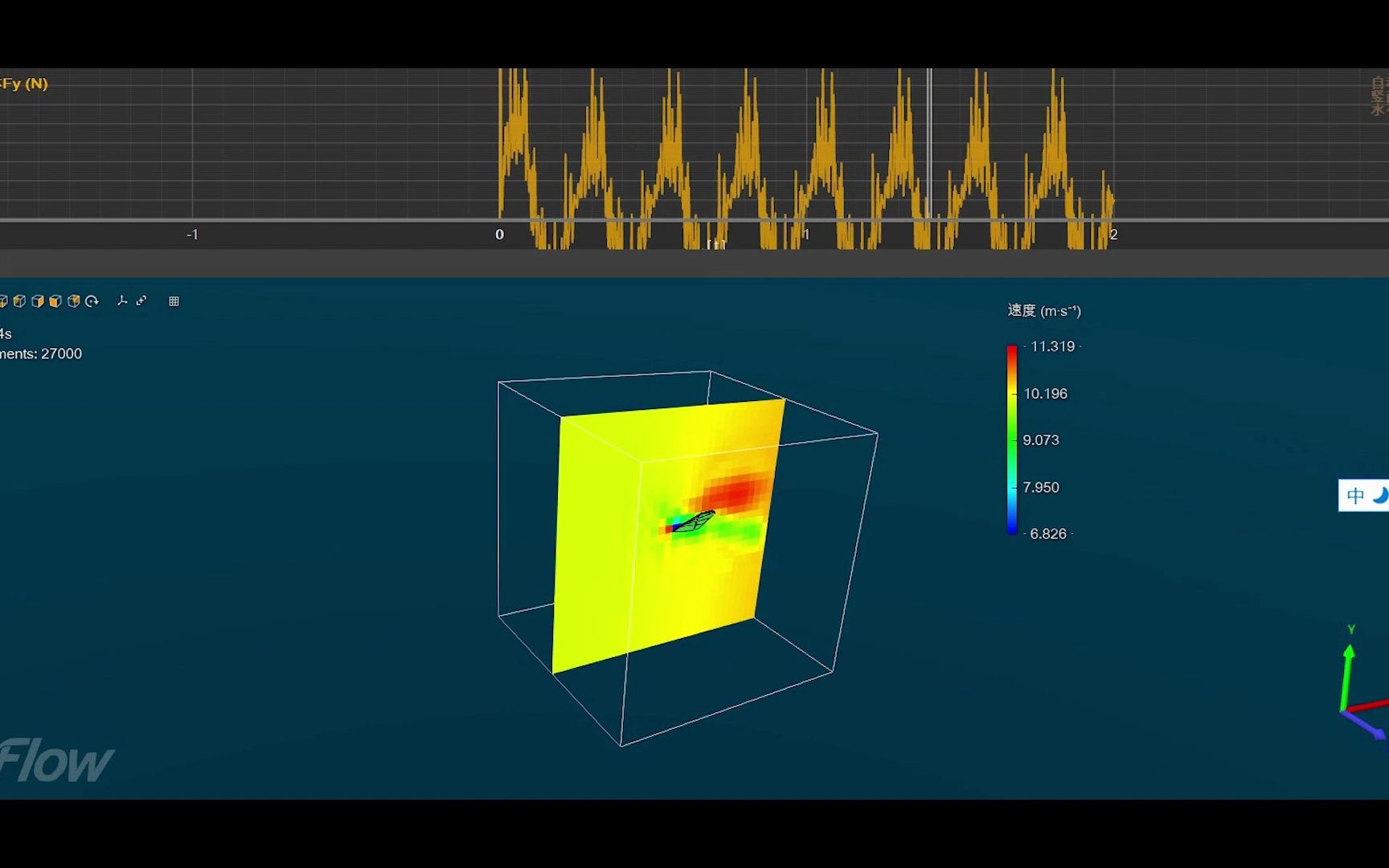Click the 2 tick label on time axis

(1113, 235)
